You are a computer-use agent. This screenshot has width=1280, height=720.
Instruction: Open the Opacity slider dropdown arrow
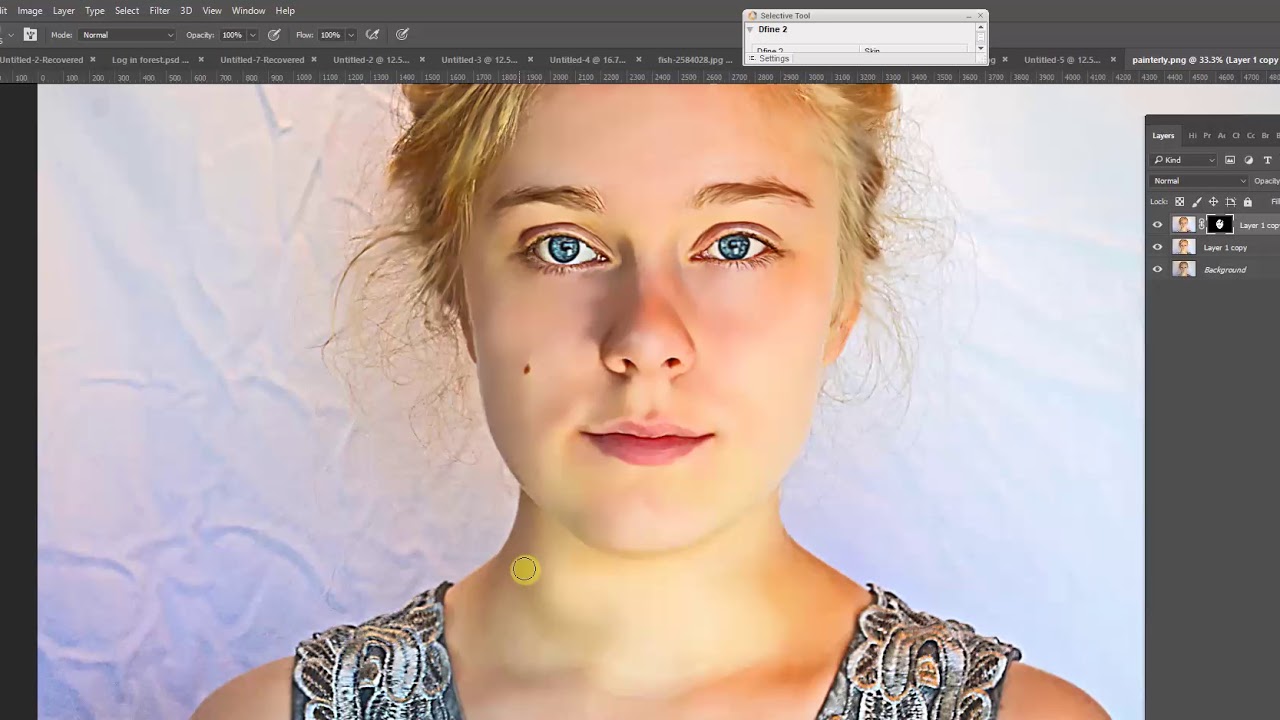tap(252, 35)
